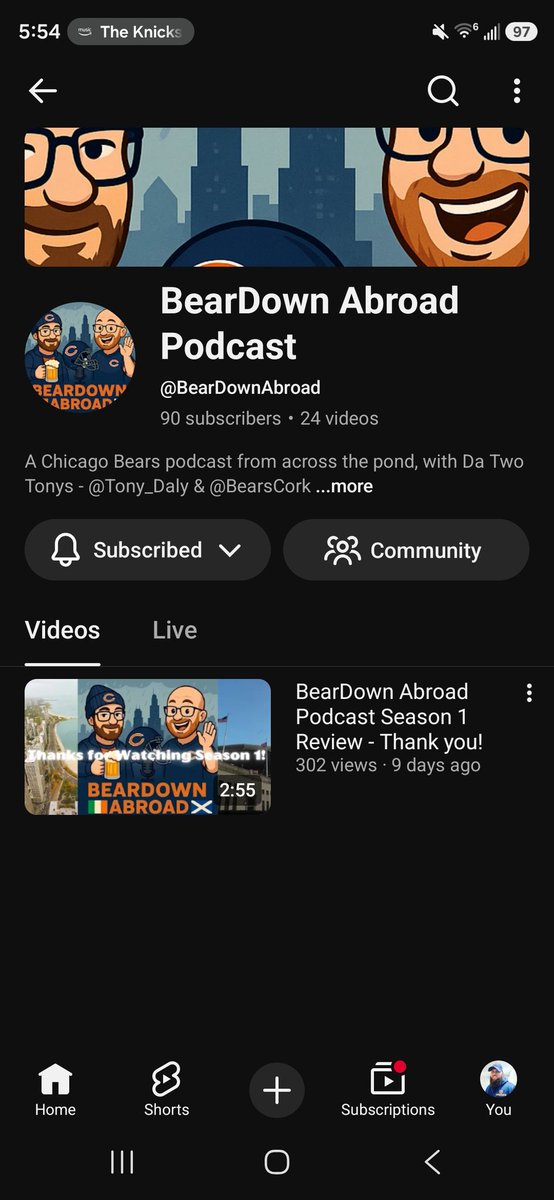
Task: Open Shorts in bottom navigation
Action: pyautogui.click(x=166, y=1089)
